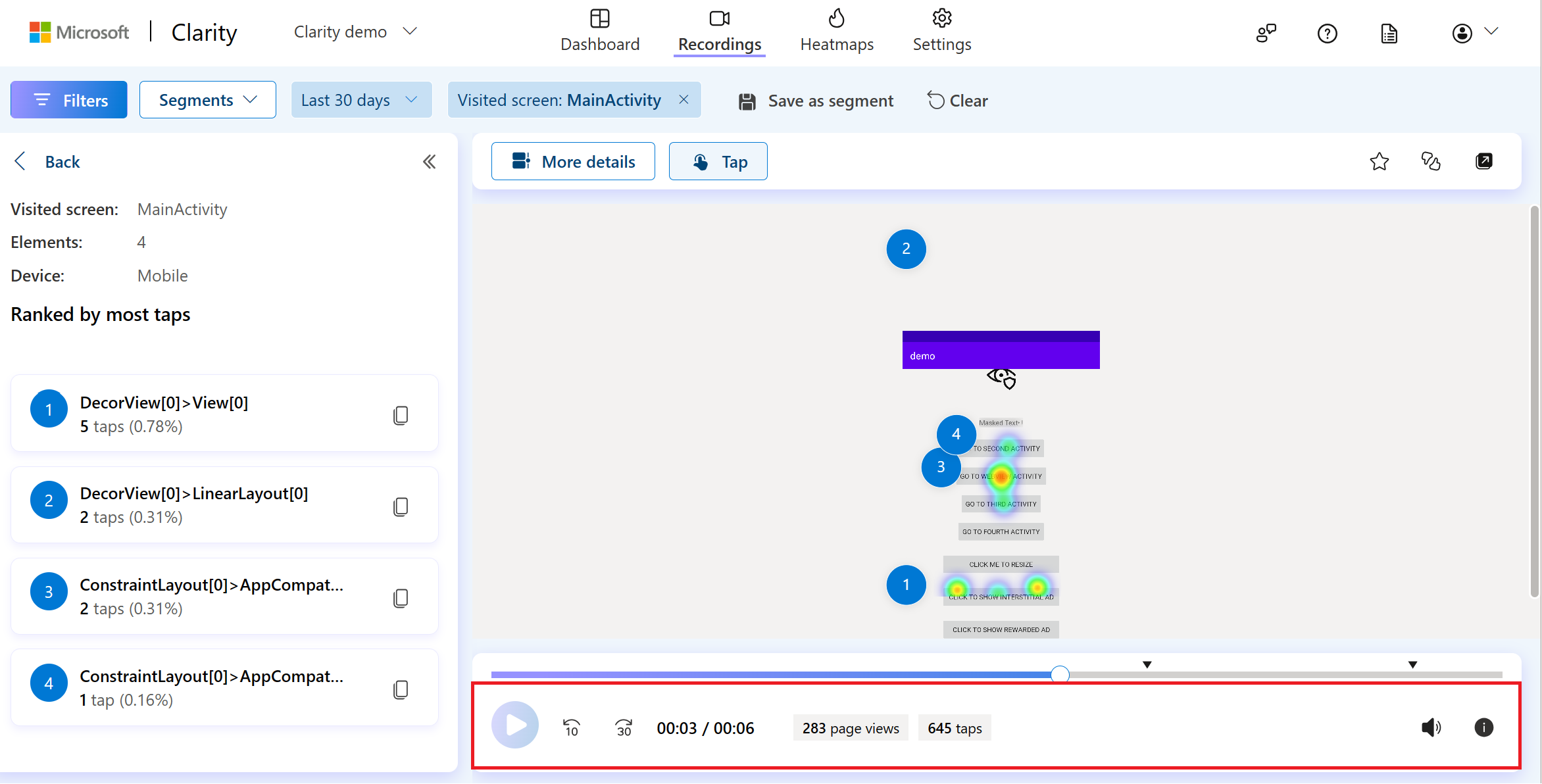Click the annotation/comment icon on heatmap
1542x784 pixels.
(x=1431, y=161)
